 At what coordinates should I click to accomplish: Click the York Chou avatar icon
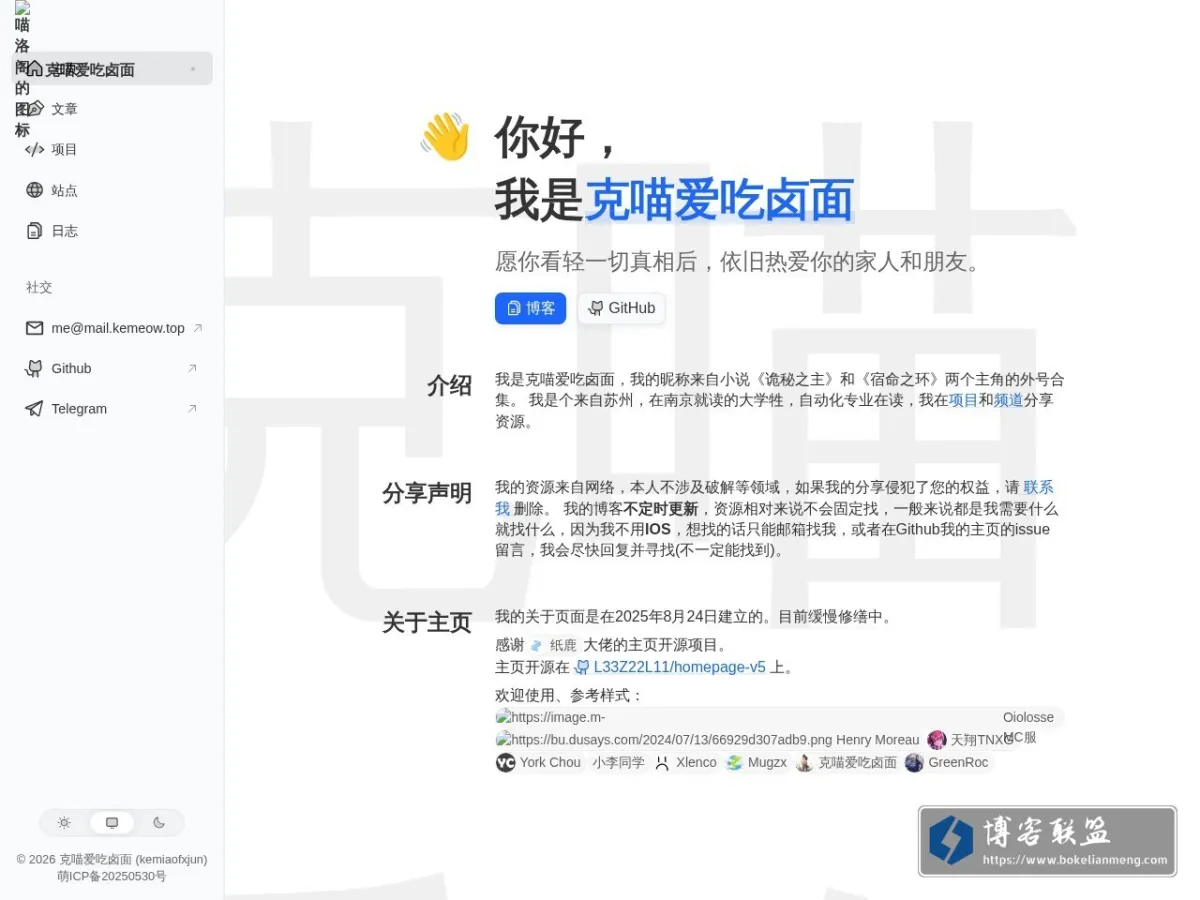pos(506,762)
